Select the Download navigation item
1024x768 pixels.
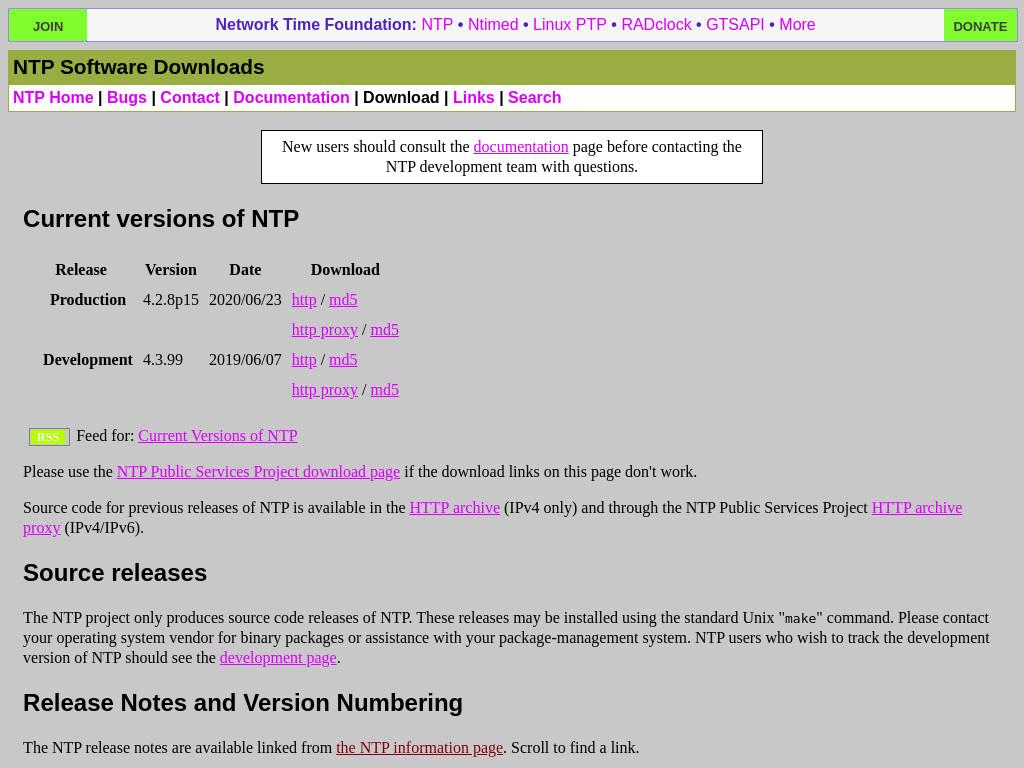[401, 97]
